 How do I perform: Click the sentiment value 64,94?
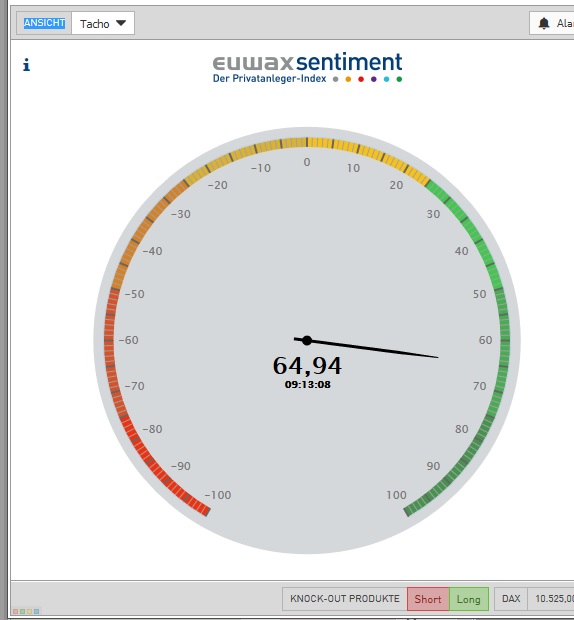coord(307,365)
